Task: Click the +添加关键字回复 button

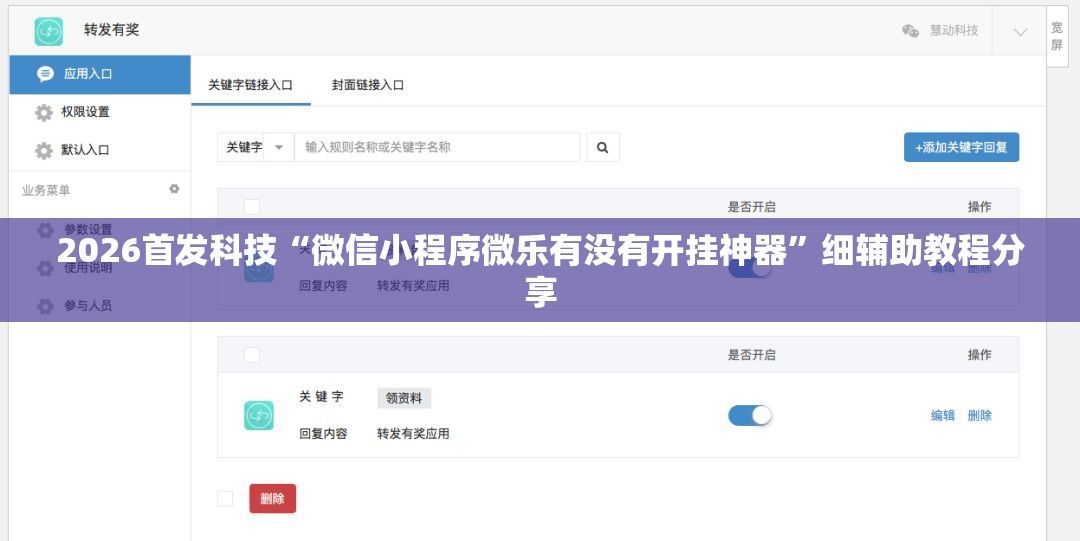Action: point(961,147)
